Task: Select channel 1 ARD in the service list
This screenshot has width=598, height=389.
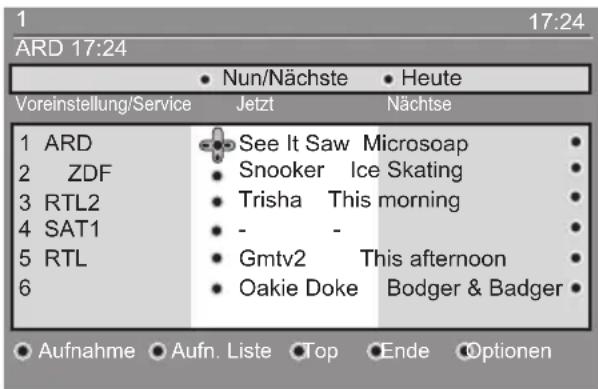Action: click(x=56, y=143)
